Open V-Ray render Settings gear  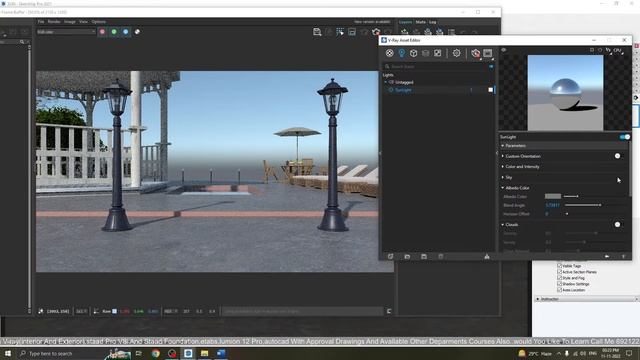[x=456, y=53]
